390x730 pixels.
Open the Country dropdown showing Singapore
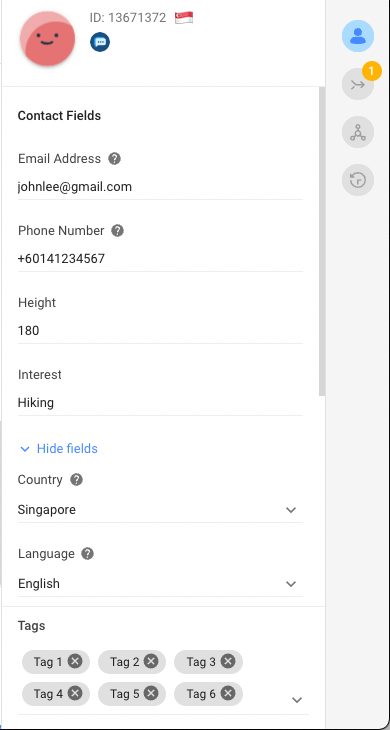click(x=160, y=510)
